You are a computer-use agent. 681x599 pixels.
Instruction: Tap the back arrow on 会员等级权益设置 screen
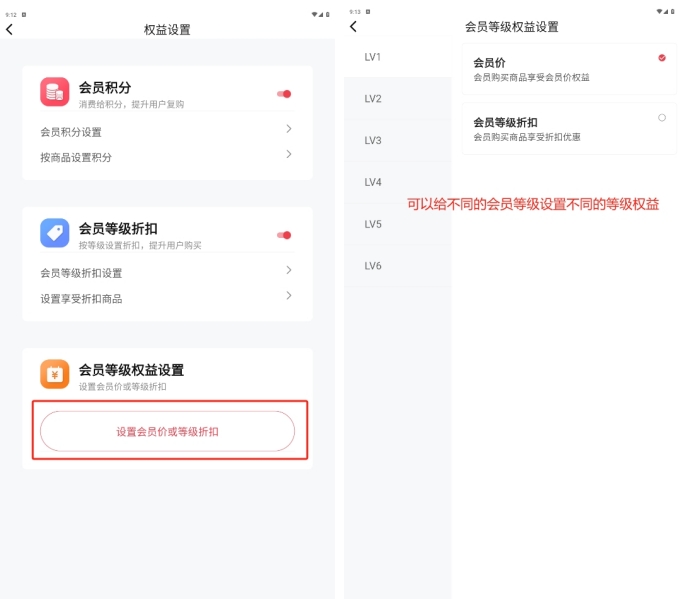[353, 27]
